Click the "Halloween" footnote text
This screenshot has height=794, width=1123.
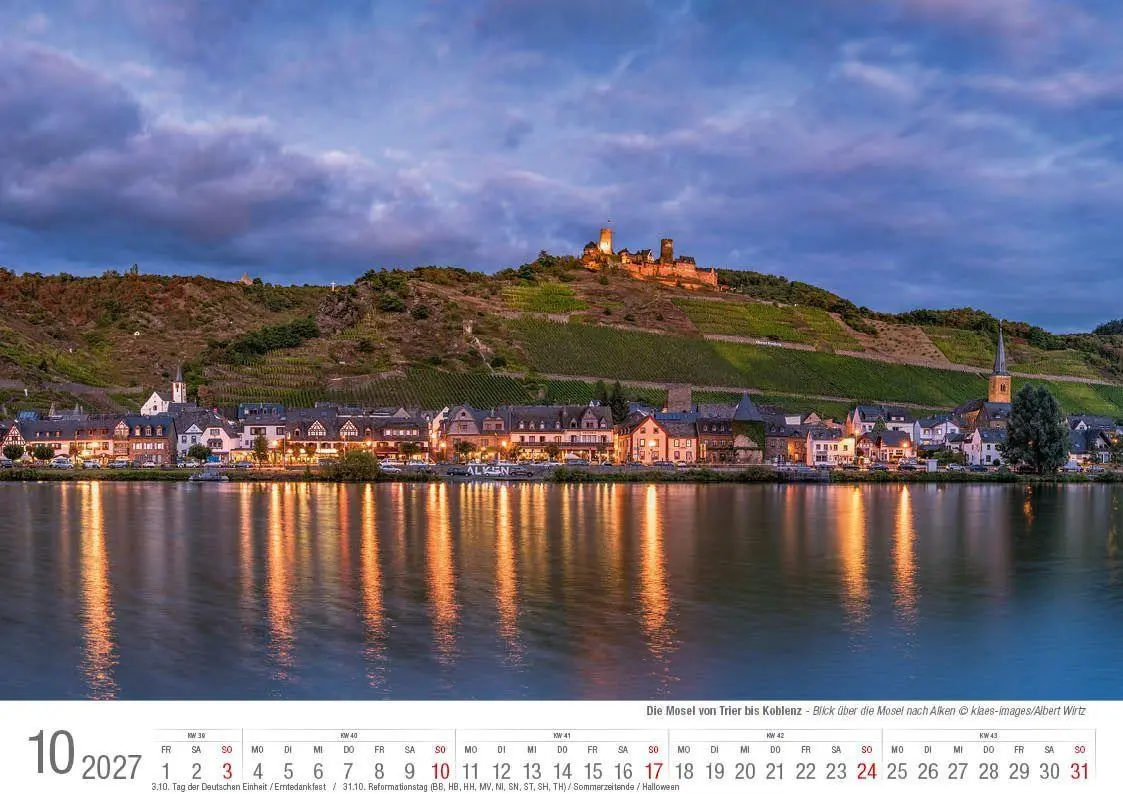tap(660, 787)
